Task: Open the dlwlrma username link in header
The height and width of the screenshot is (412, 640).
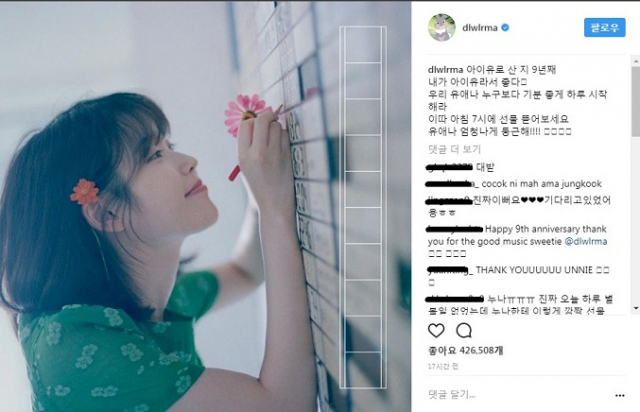Action: [480, 28]
